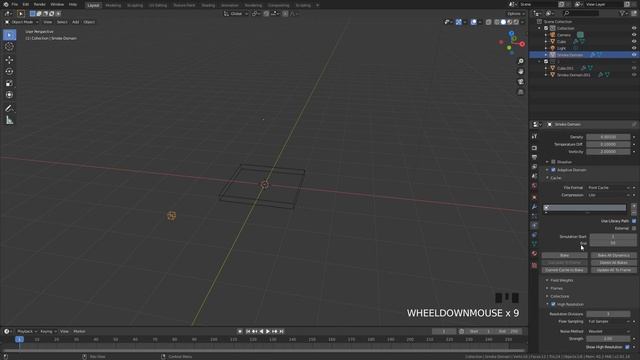Screen dimensions: 640x360
Task: Open the File Format dropdown
Action: pyautogui.click(x=609, y=187)
